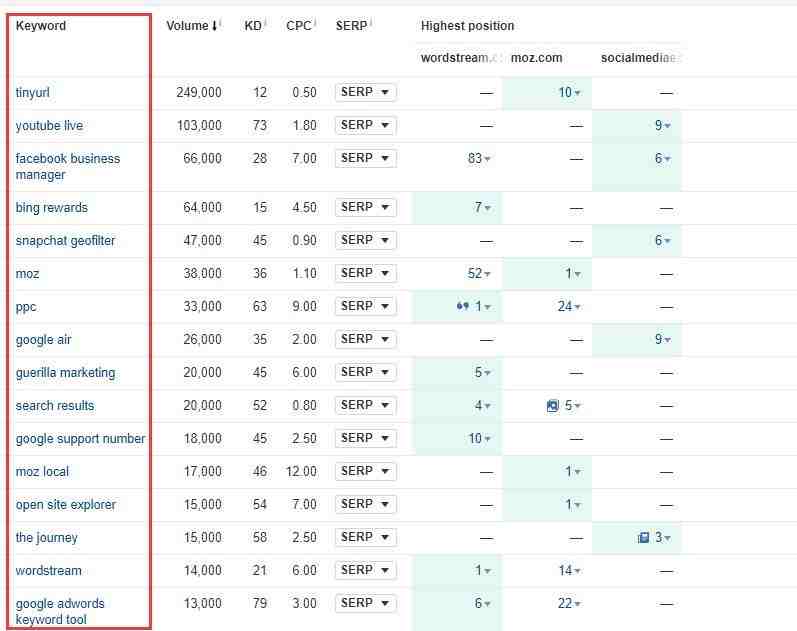Click volume value 33,000

(x=202, y=307)
